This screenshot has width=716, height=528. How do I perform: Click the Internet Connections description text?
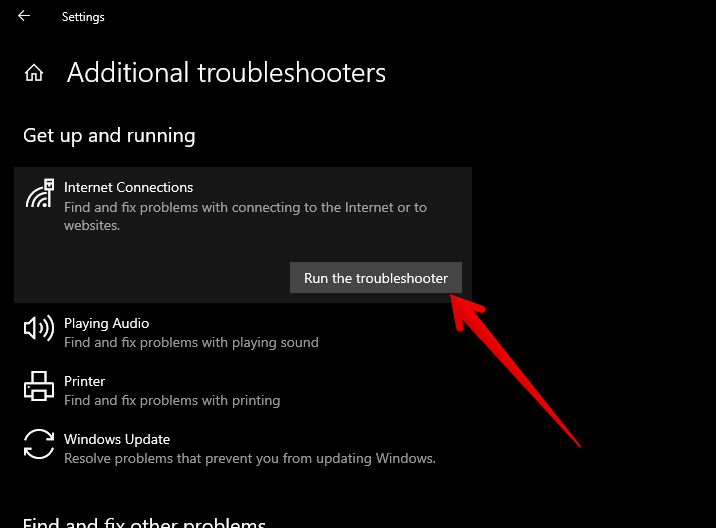pyautogui.click(x=245, y=216)
